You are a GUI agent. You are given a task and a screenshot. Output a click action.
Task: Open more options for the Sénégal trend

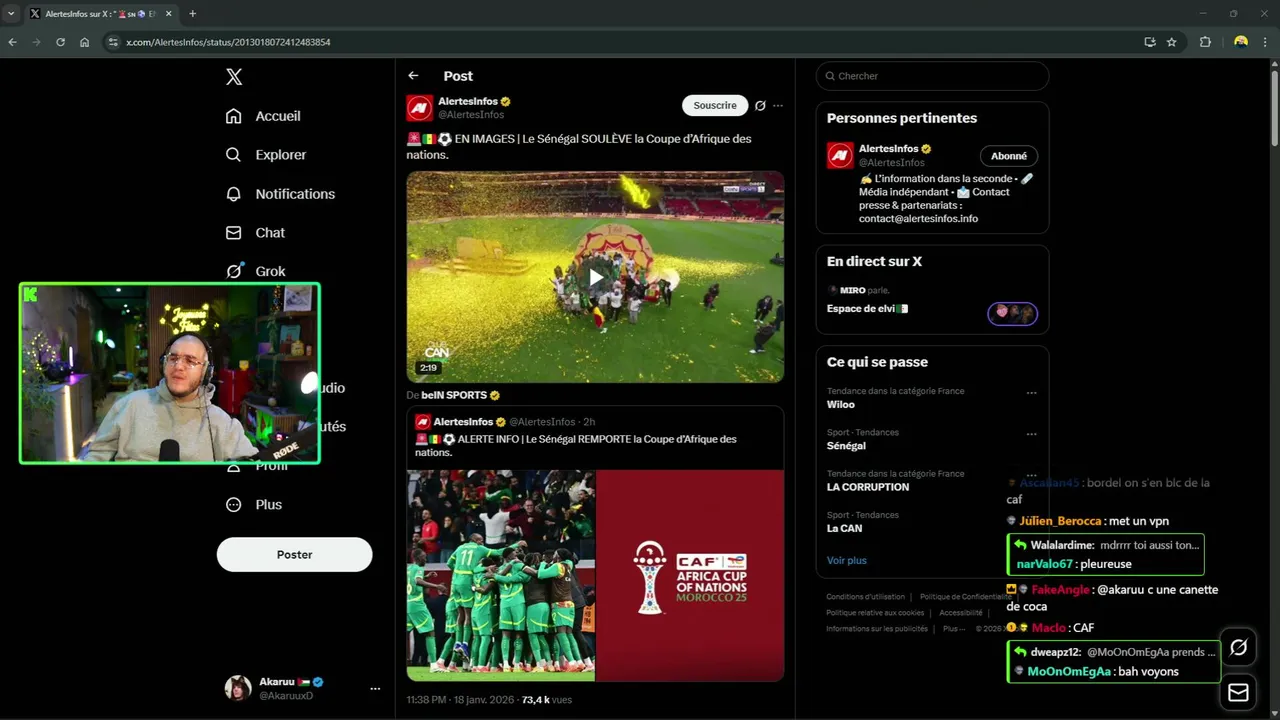coord(1031,434)
